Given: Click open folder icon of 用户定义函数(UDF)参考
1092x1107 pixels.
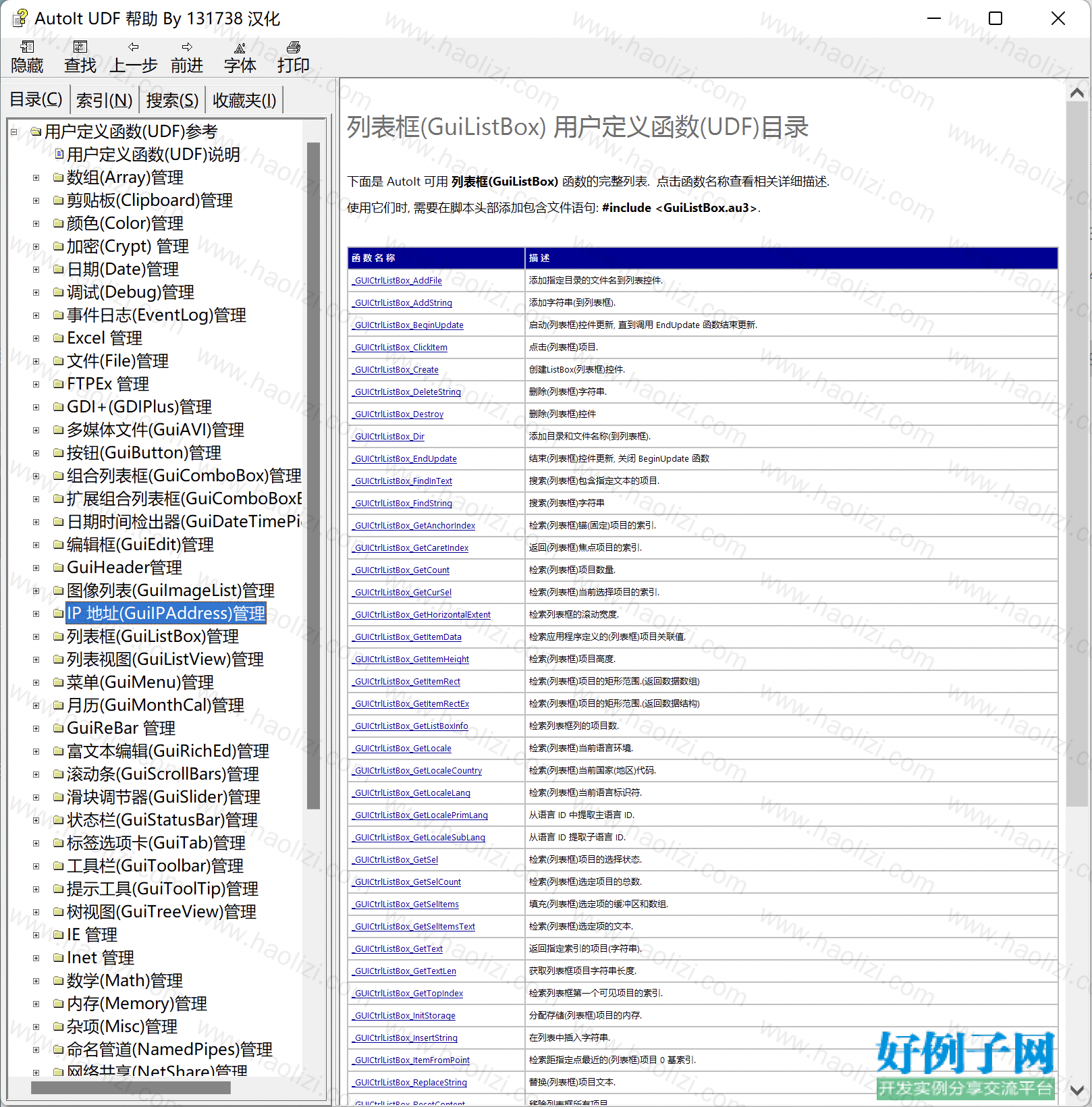Looking at the screenshot, I should (x=36, y=132).
